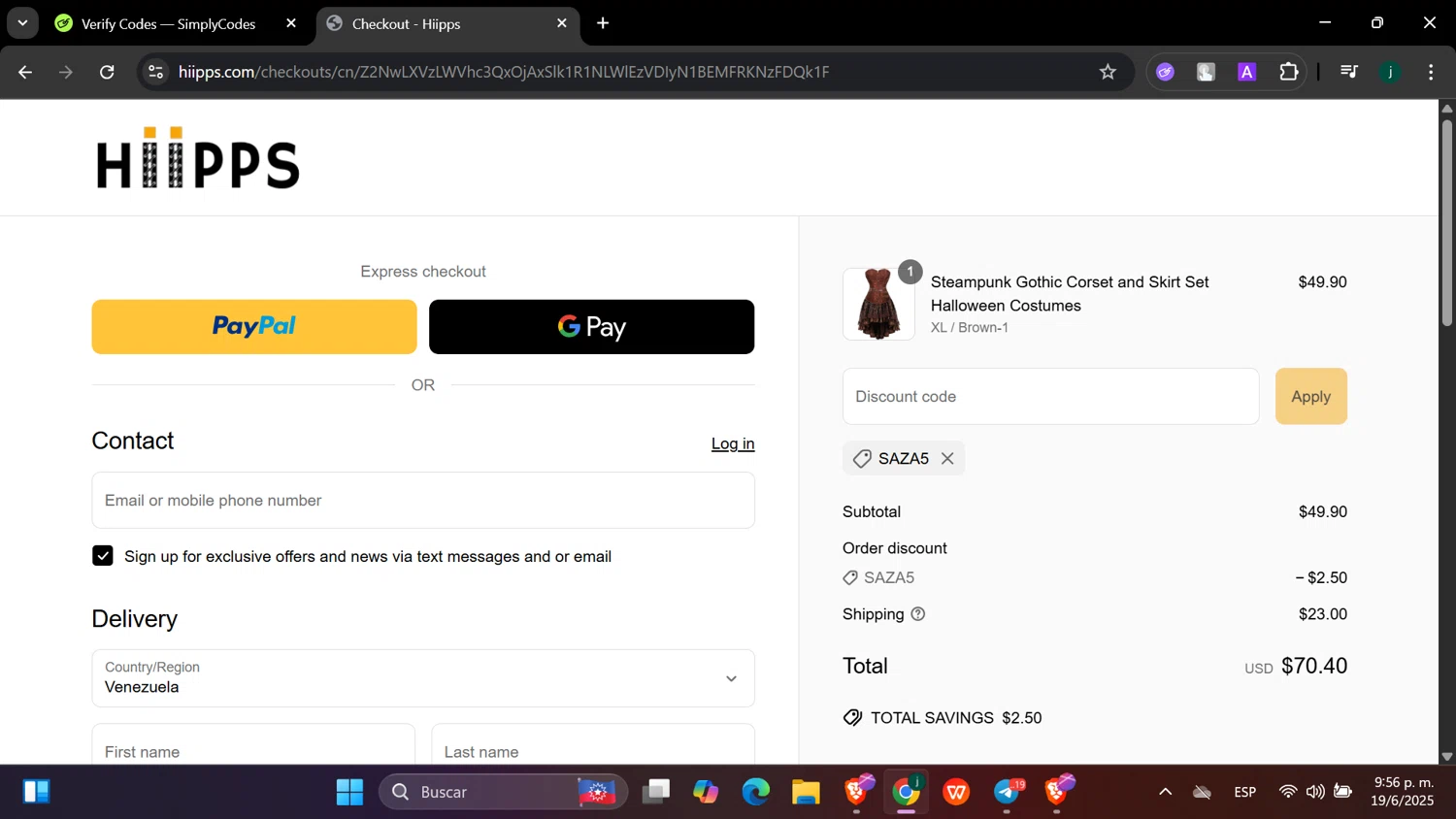Viewport: 1456px width, 819px height.
Task: Focus the Discount code field
Action: pyautogui.click(x=1050, y=396)
